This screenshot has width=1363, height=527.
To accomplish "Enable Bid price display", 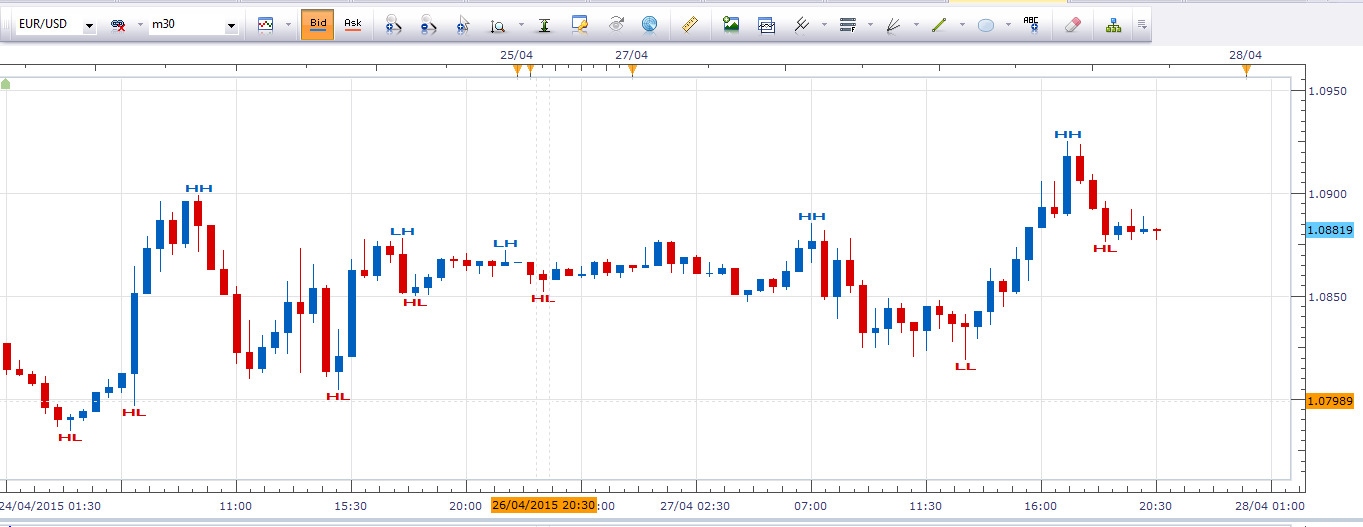I will 317,24.
